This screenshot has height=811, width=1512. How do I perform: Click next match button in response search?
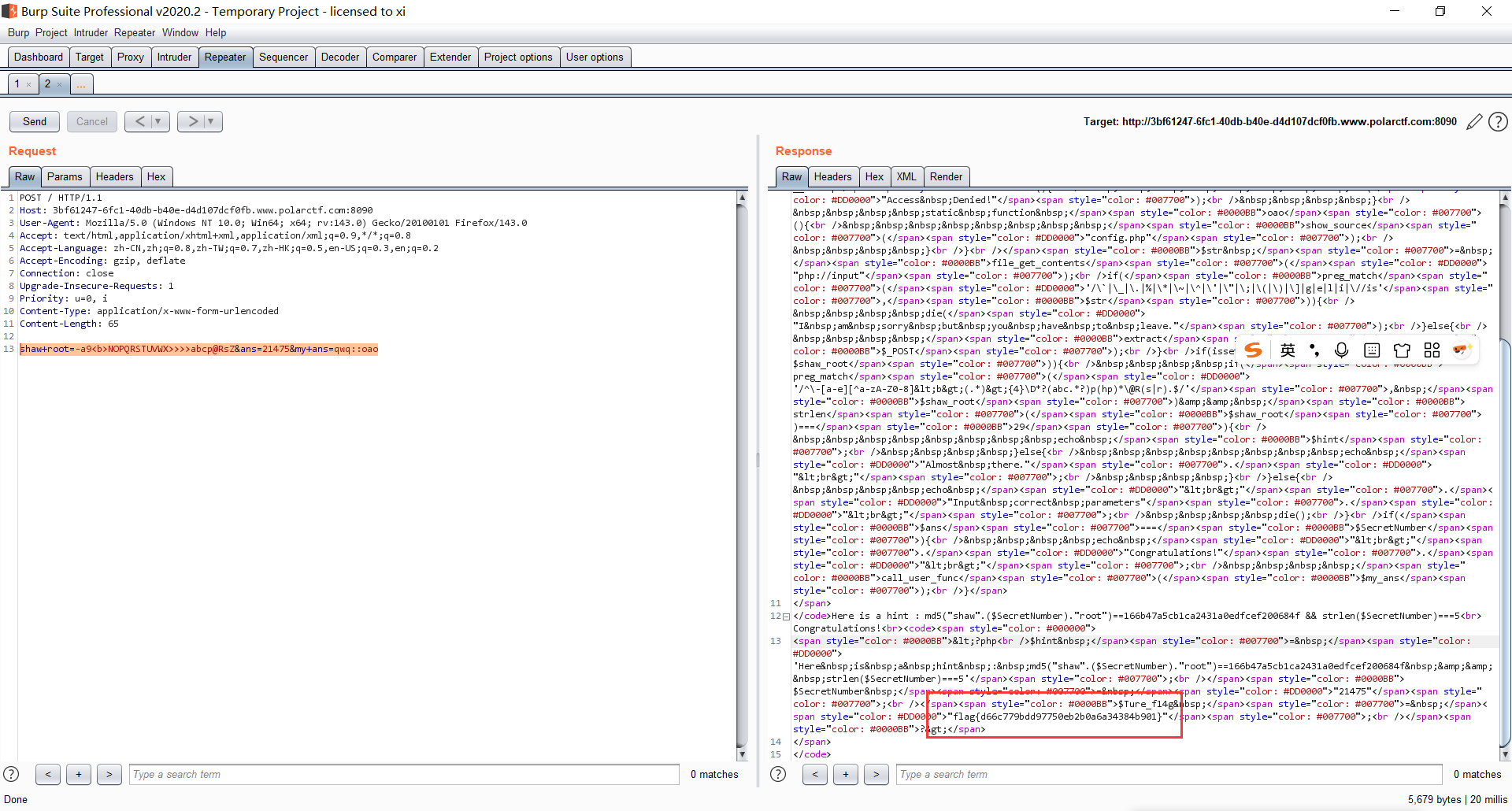tap(876, 774)
